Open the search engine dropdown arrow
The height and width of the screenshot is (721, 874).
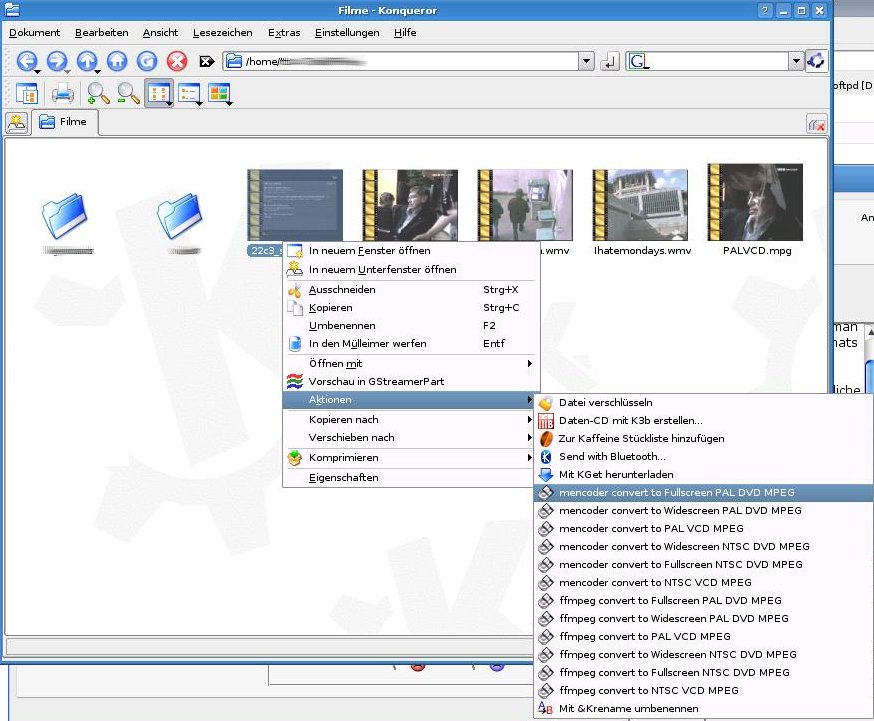click(x=796, y=61)
